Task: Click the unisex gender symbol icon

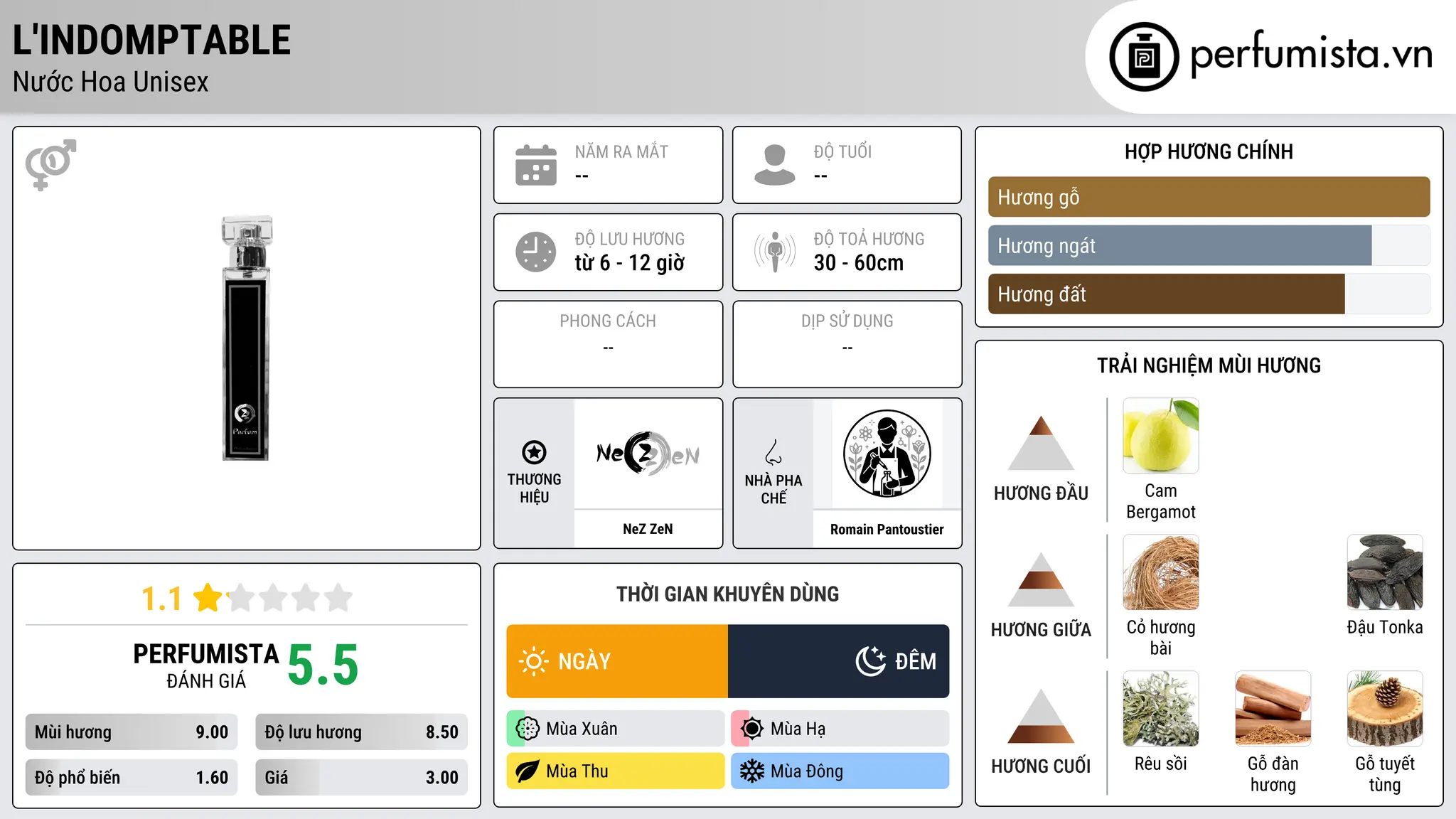Action: [x=50, y=165]
